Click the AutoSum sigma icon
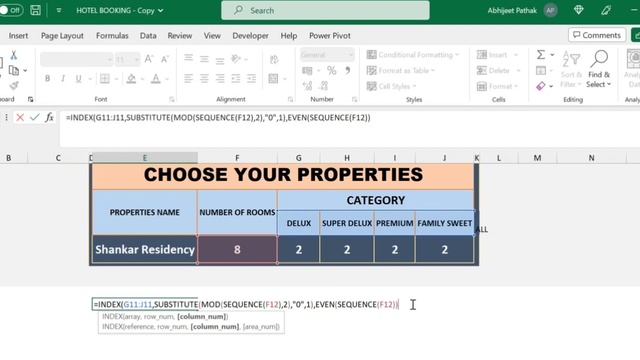This screenshot has width=640, height=360. pos(541,55)
